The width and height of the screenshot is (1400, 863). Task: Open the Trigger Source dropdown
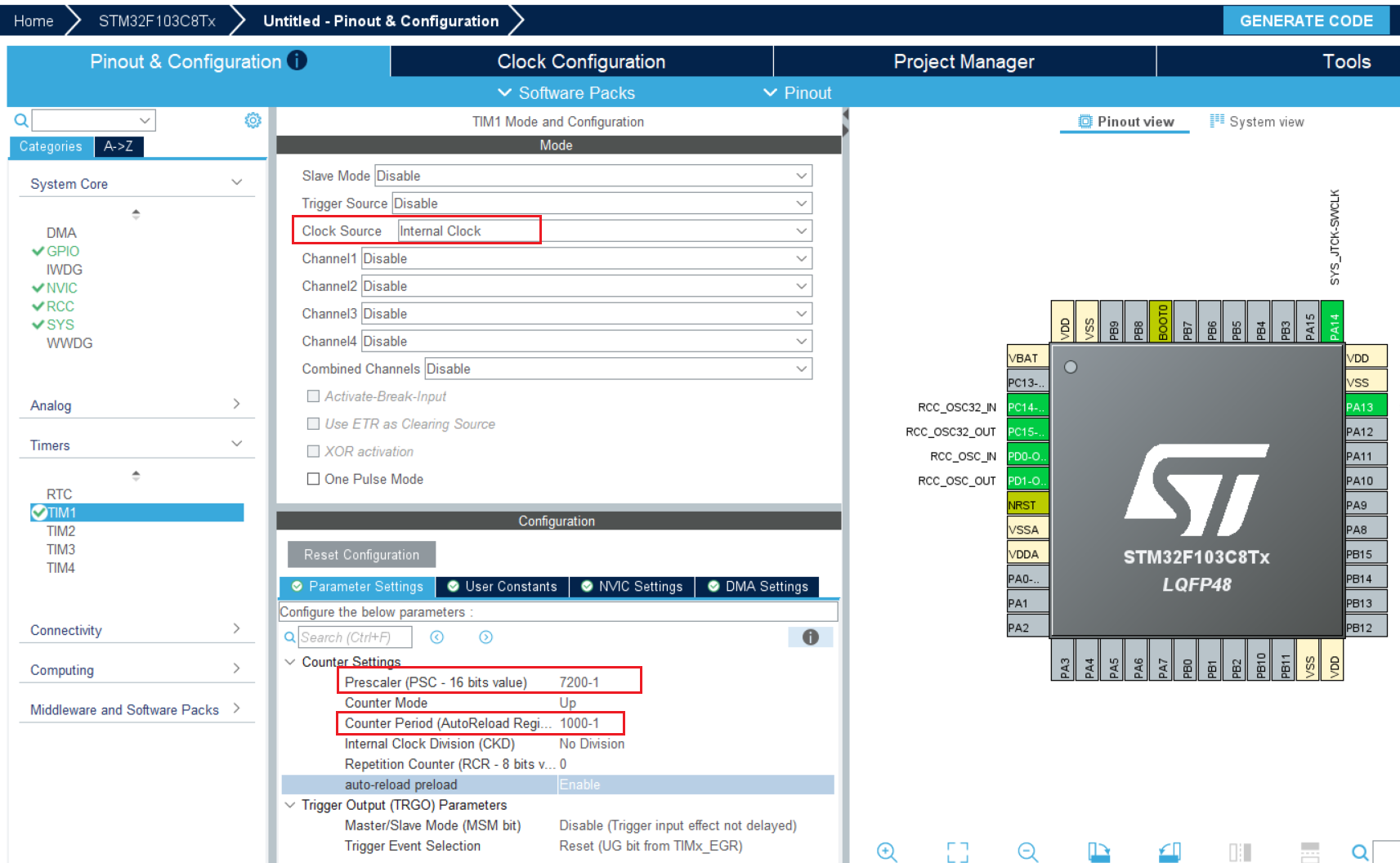[x=602, y=203]
